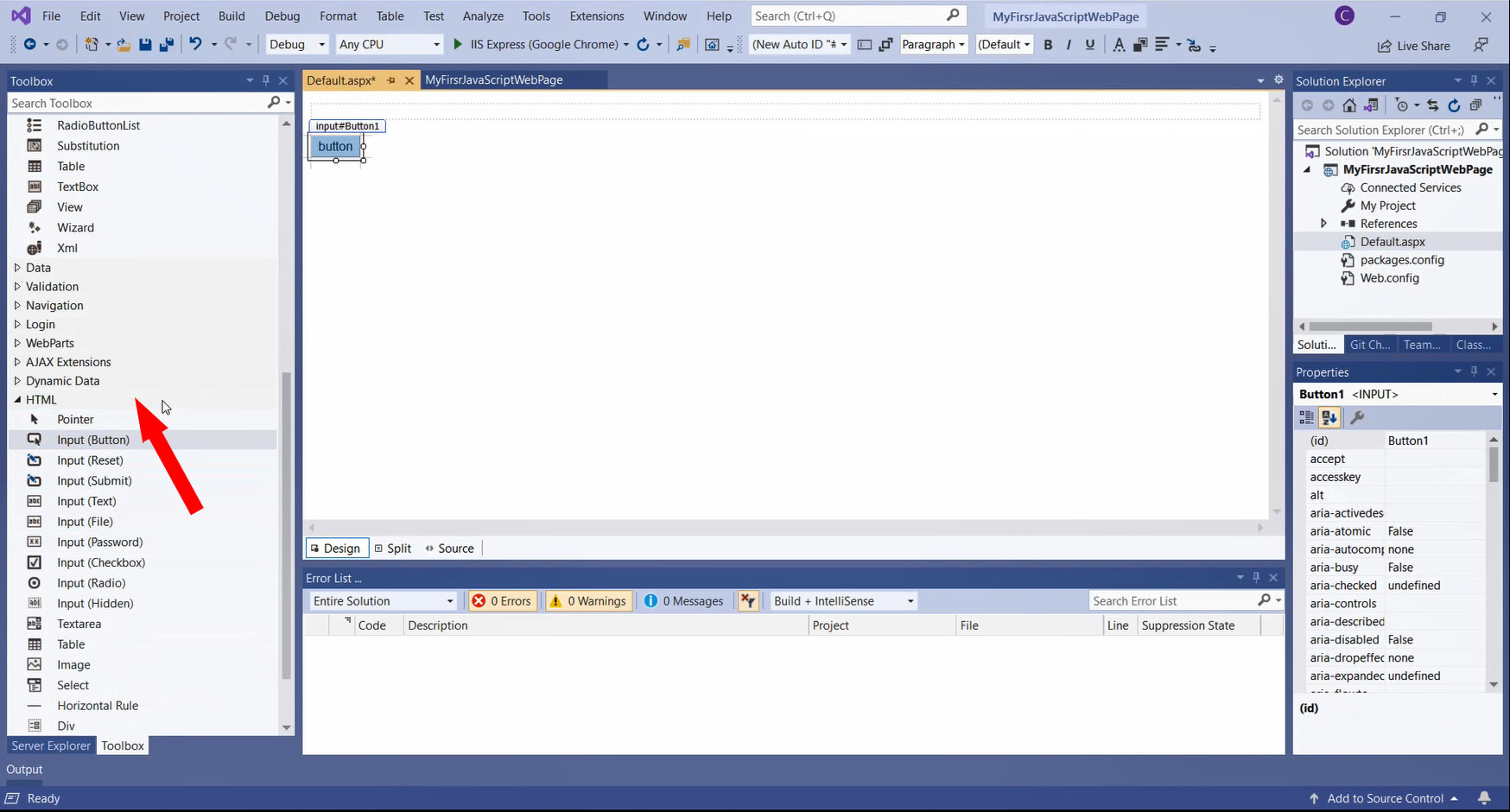Open the Debug configuration dropdown
Image resolution: width=1510 pixels, height=812 pixels.
pos(296,44)
